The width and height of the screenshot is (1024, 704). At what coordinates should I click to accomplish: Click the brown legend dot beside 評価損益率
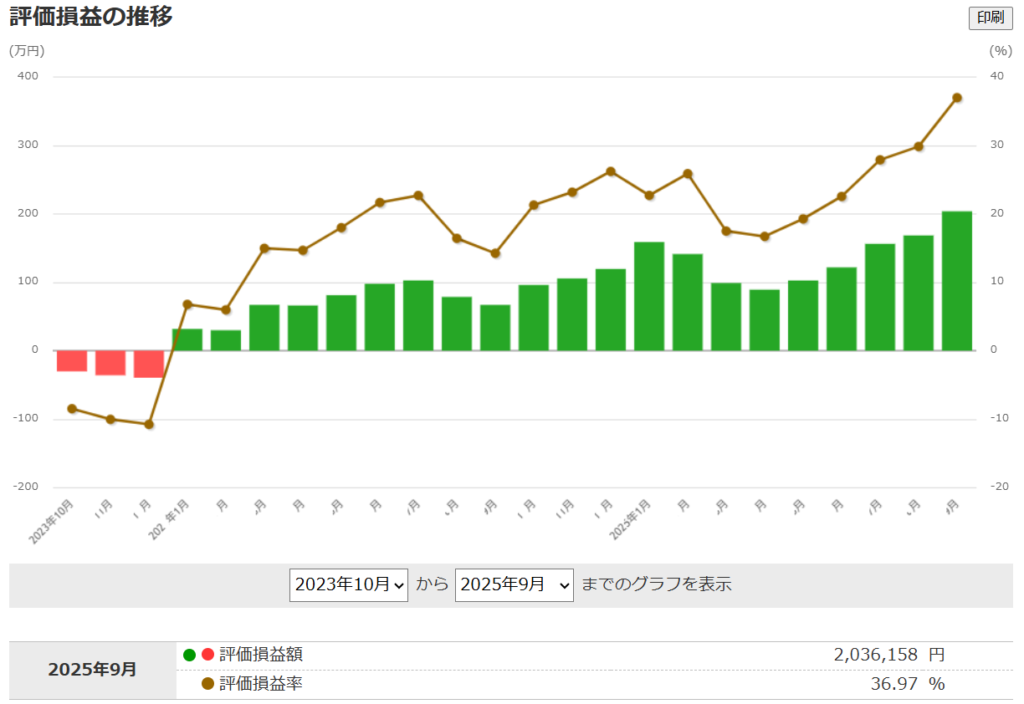208,684
